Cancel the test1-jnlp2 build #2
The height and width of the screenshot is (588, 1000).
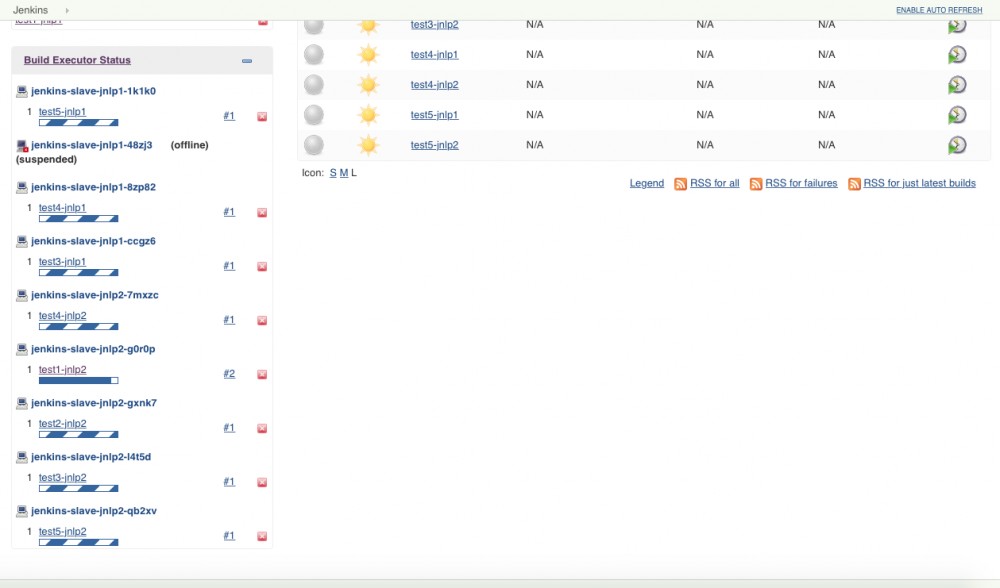pos(262,374)
